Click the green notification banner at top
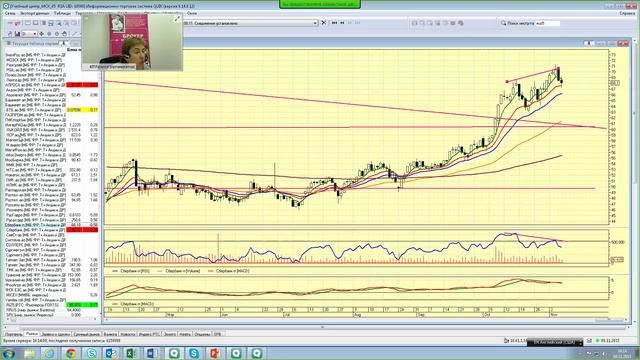This screenshot has width=640, height=360. coord(320,4)
